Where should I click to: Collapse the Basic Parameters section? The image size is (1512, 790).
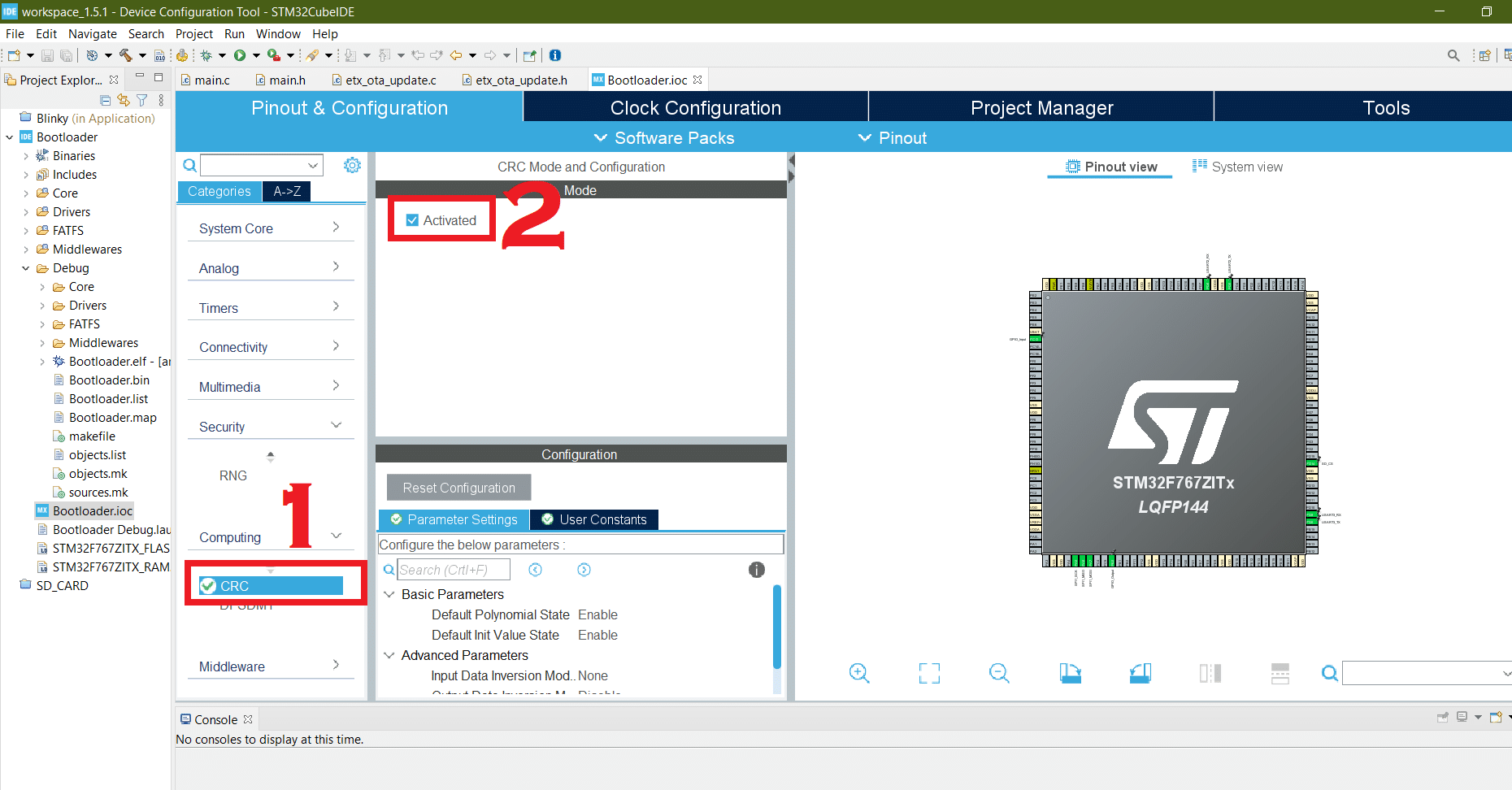pyautogui.click(x=389, y=594)
